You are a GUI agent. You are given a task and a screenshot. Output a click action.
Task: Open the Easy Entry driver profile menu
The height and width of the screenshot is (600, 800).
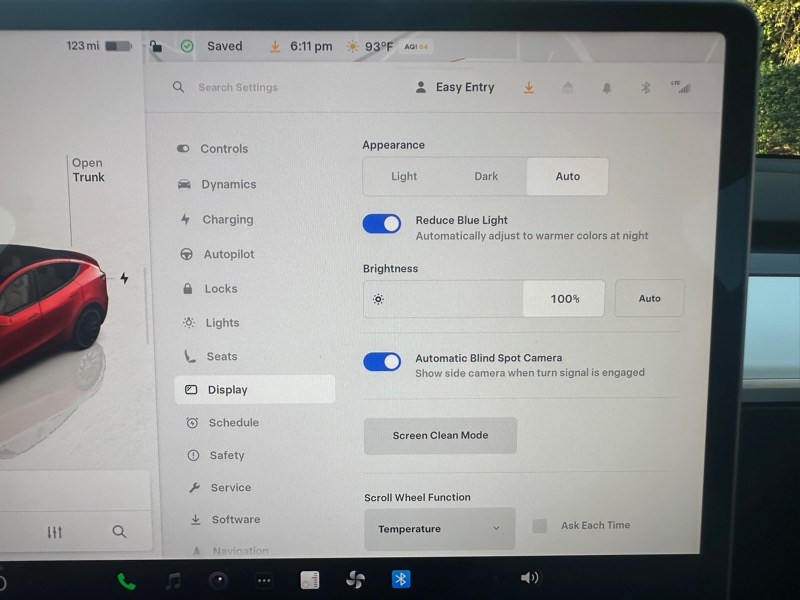(x=455, y=88)
